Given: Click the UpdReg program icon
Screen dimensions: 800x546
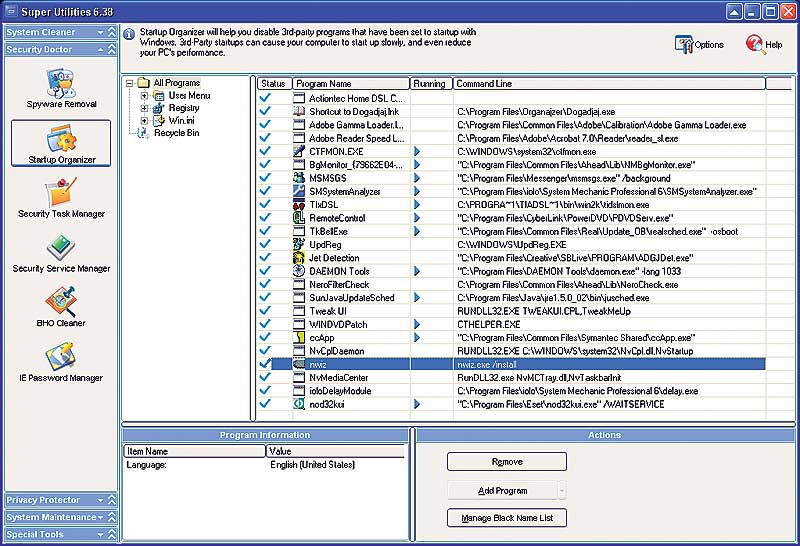Looking at the screenshot, I should point(299,244).
